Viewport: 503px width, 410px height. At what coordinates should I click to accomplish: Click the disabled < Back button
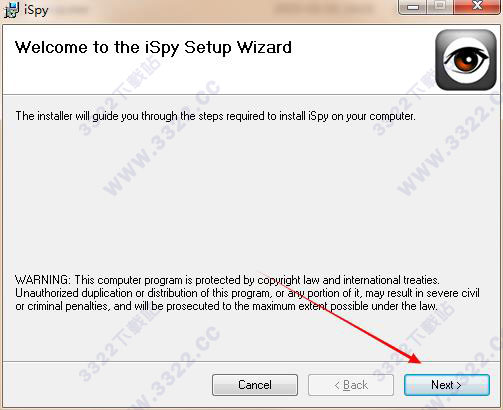coord(351,385)
